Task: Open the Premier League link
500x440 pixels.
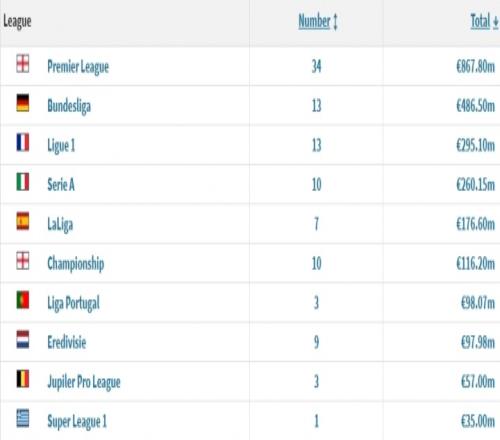Action: [78, 67]
